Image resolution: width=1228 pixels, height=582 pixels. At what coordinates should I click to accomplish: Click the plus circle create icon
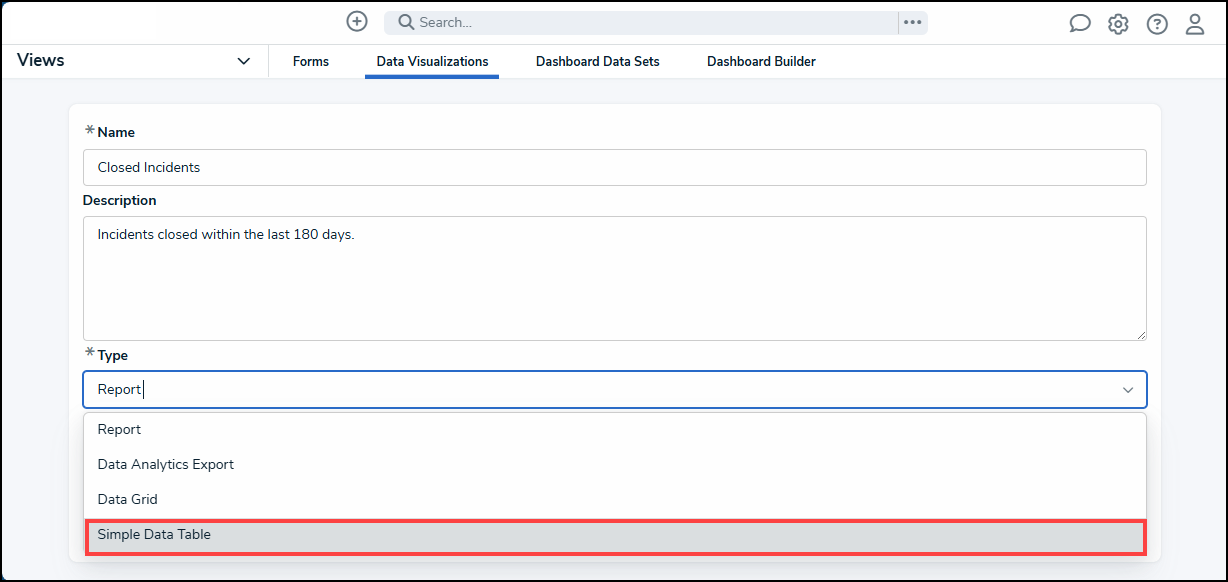pos(357,21)
